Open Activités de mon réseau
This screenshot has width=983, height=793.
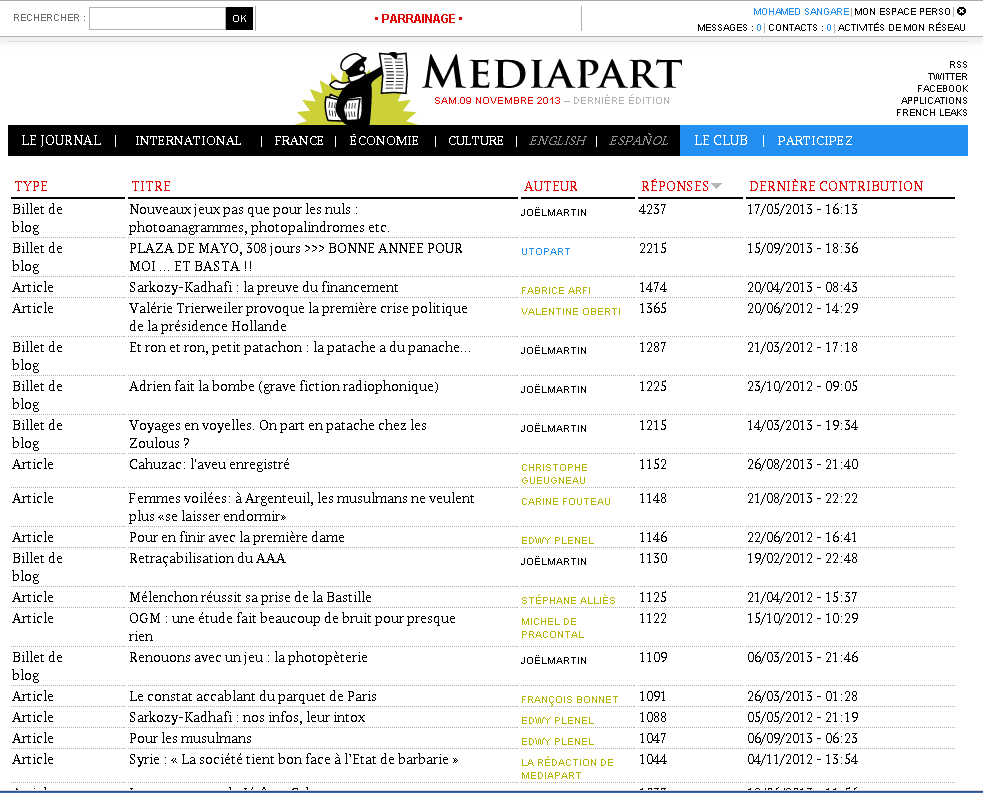[x=902, y=28]
